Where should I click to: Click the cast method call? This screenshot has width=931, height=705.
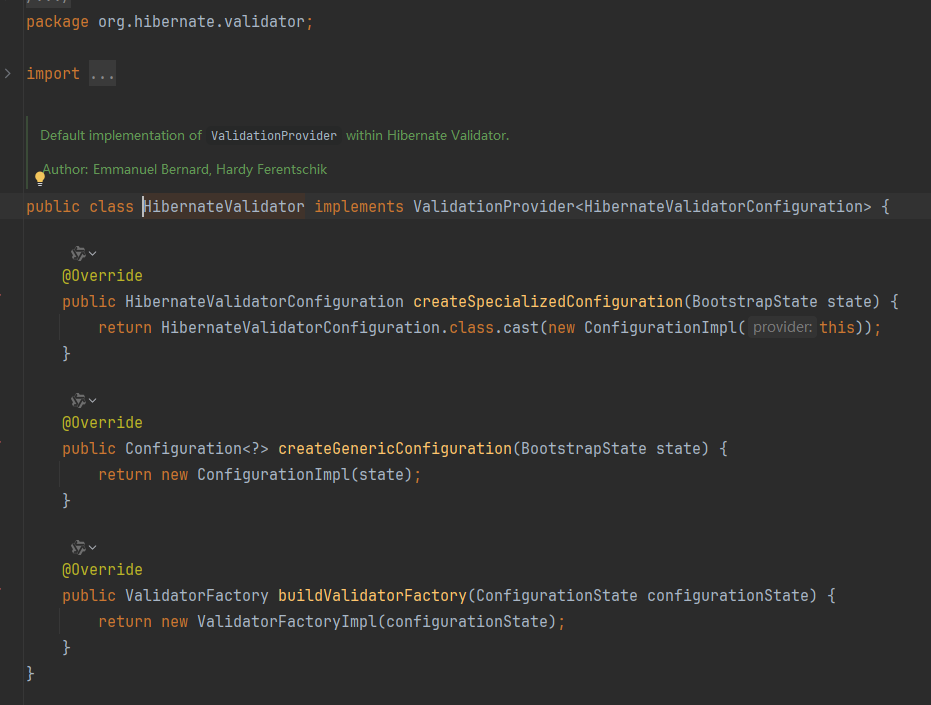pos(521,327)
